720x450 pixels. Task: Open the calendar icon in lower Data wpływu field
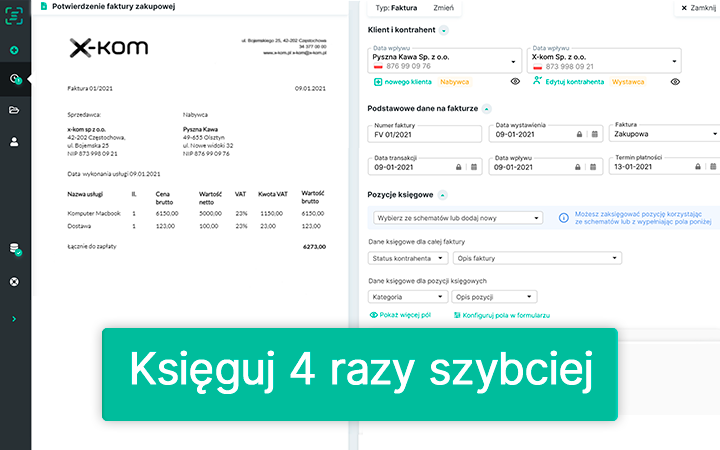(x=593, y=167)
